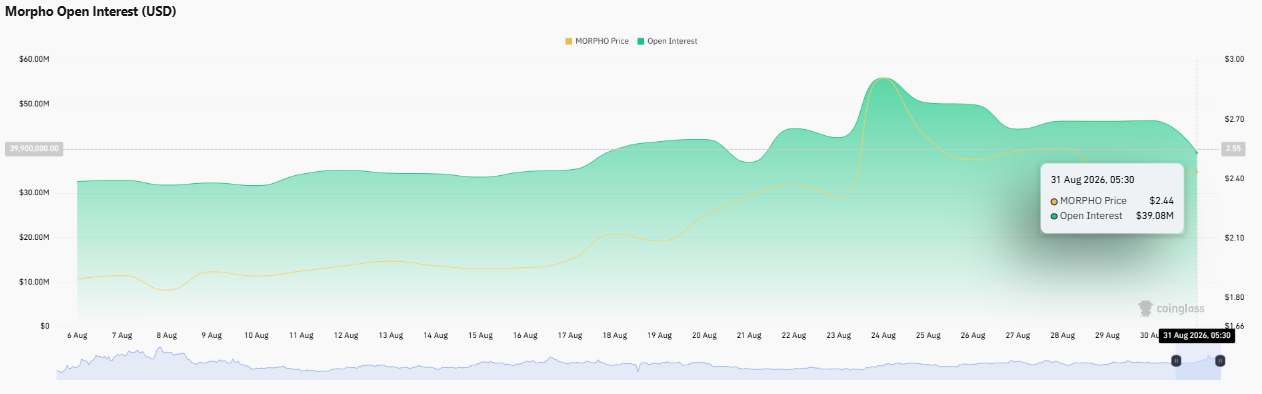Viewport: 1262px width, 394px height.
Task: Click the 18 Aug date label
Action: 614,335
